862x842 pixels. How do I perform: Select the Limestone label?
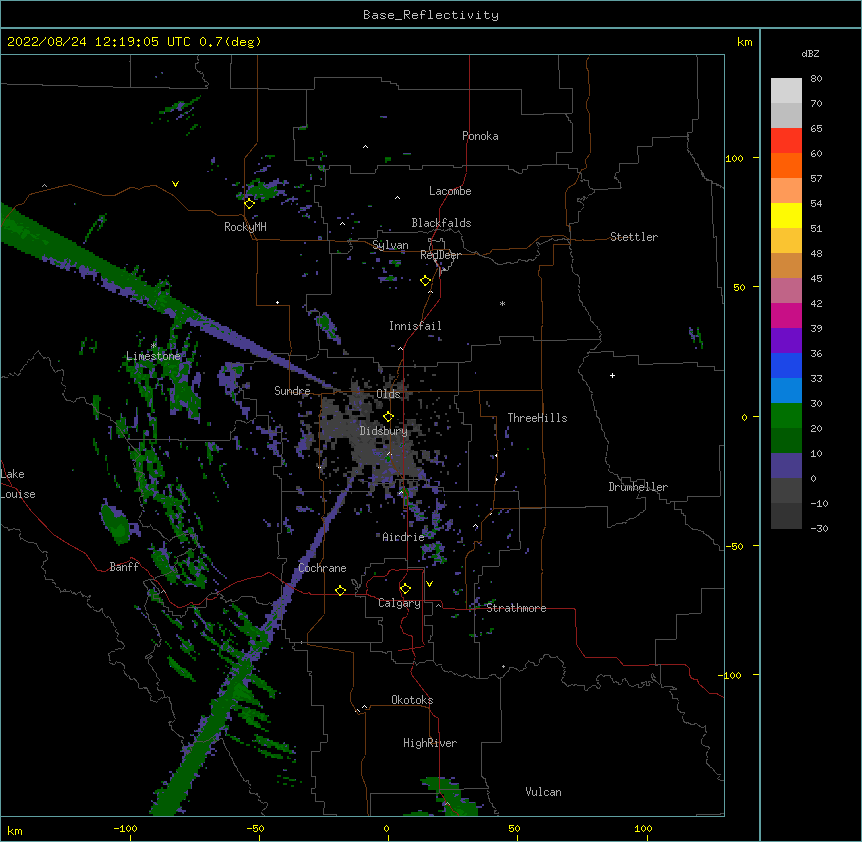tap(153, 356)
